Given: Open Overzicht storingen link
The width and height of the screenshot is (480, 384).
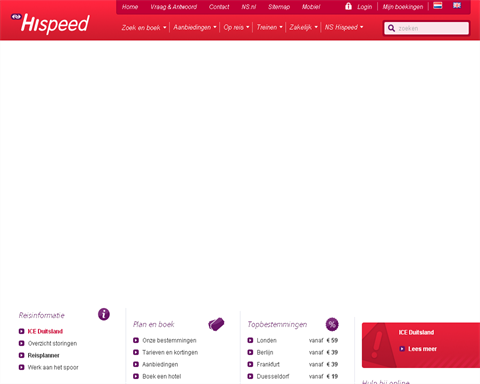Looking at the screenshot, I should click(x=52, y=343).
